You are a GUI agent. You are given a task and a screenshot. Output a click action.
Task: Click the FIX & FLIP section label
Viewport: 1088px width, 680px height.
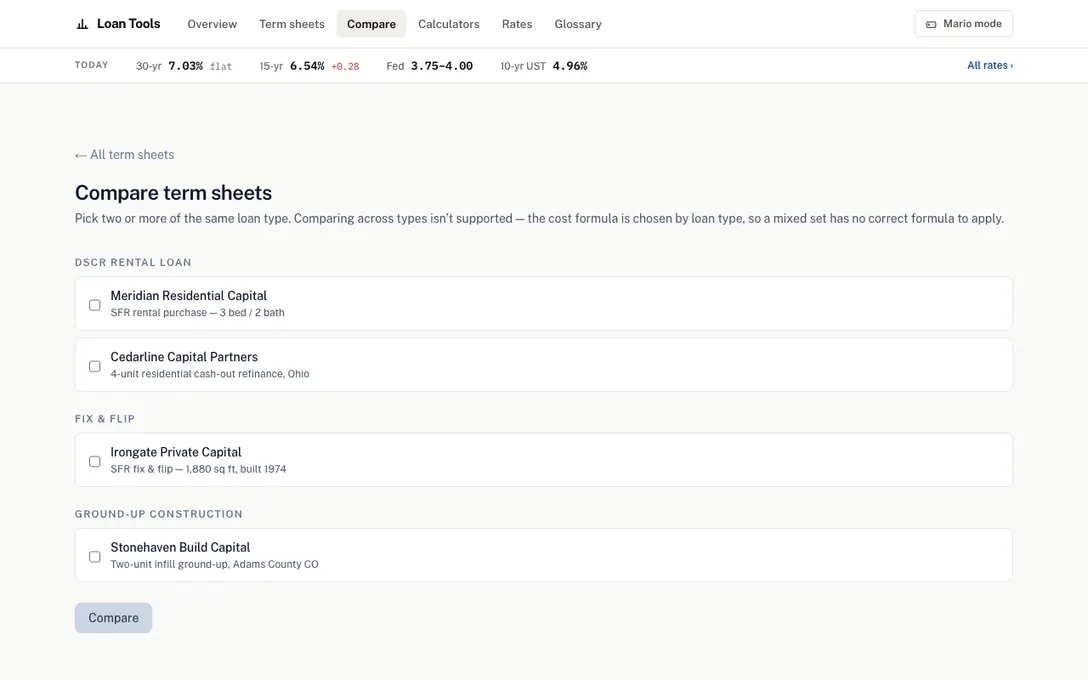point(105,419)
